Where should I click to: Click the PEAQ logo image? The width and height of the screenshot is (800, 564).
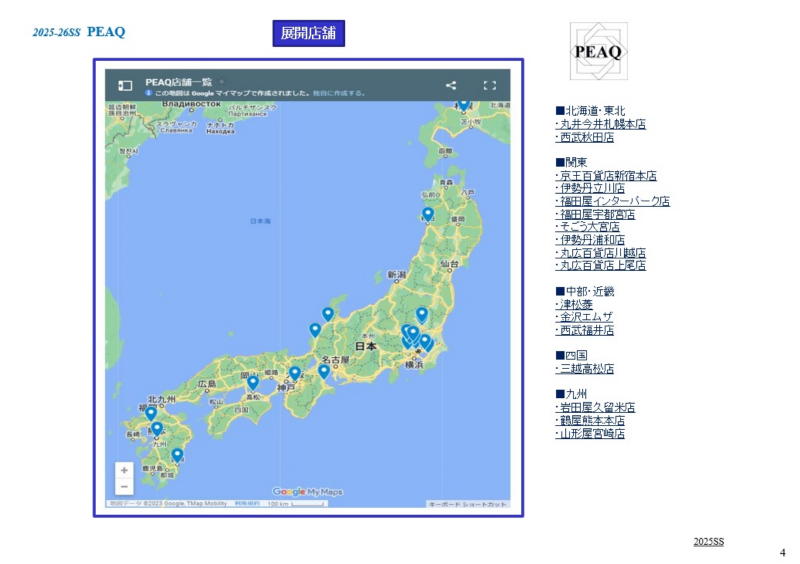[x=598, y=51]
